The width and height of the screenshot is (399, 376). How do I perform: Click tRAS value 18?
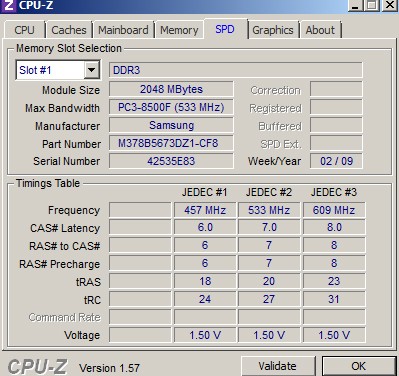click(205, 281)
